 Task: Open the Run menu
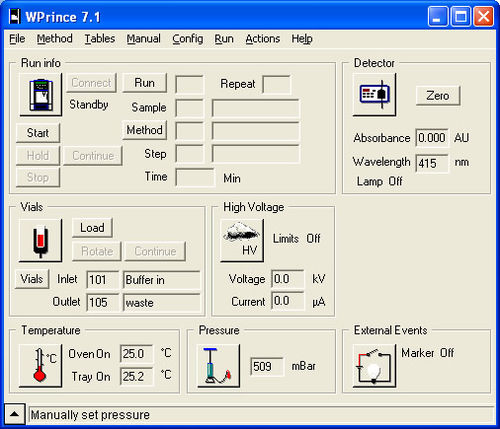224,39
